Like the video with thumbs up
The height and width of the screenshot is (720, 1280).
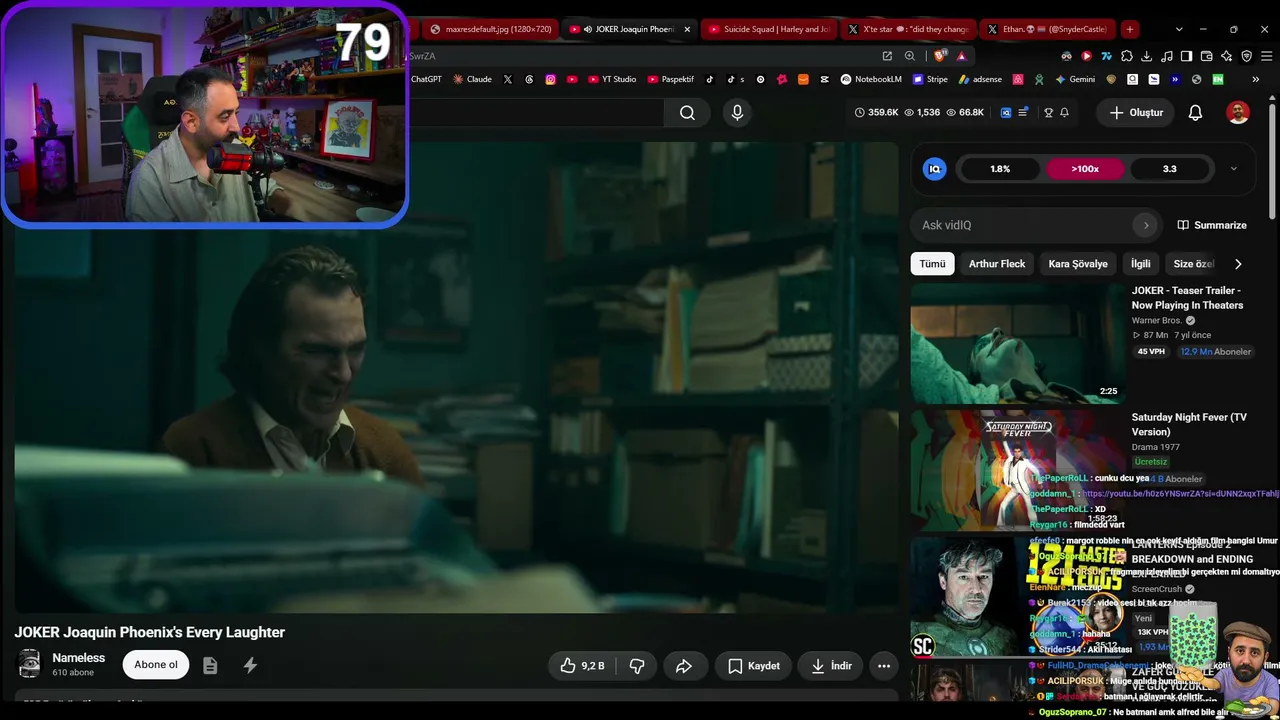(582, 666)
